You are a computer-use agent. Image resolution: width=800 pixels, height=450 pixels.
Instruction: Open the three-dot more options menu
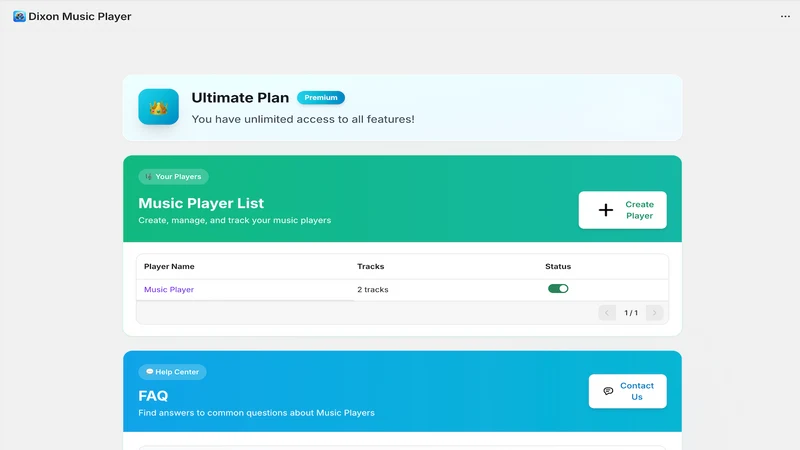[x=785, y=16]
